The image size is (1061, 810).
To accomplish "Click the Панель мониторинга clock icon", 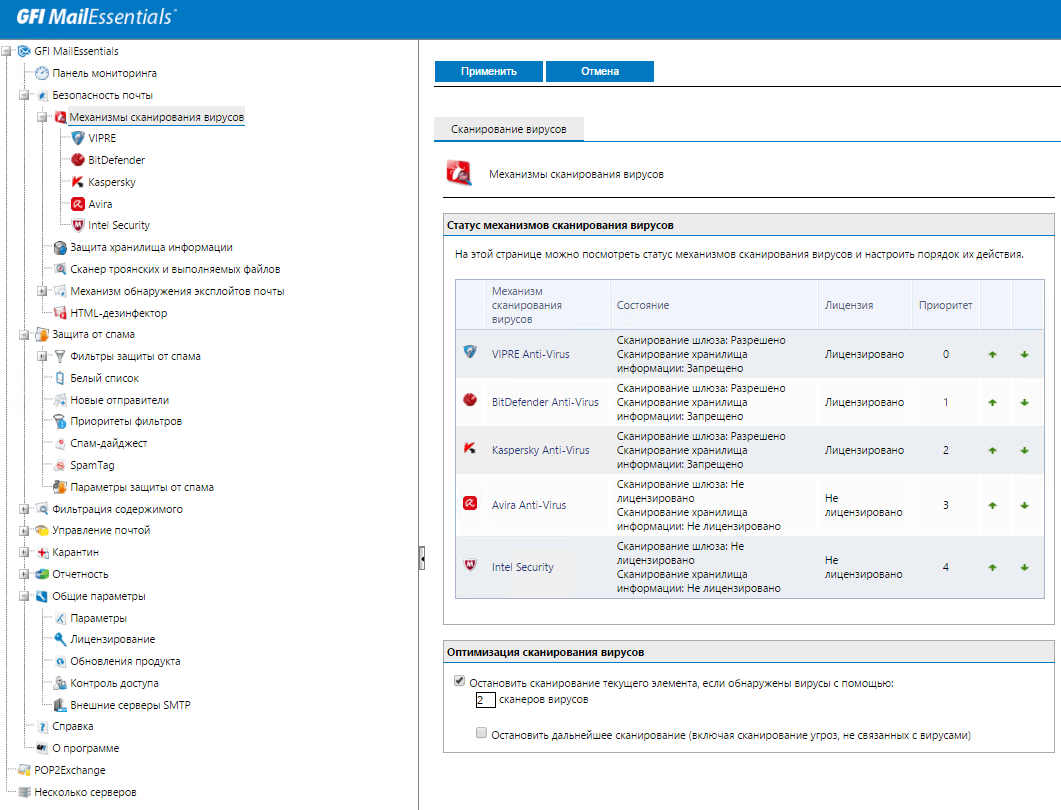I will click(x=42, y=73).
